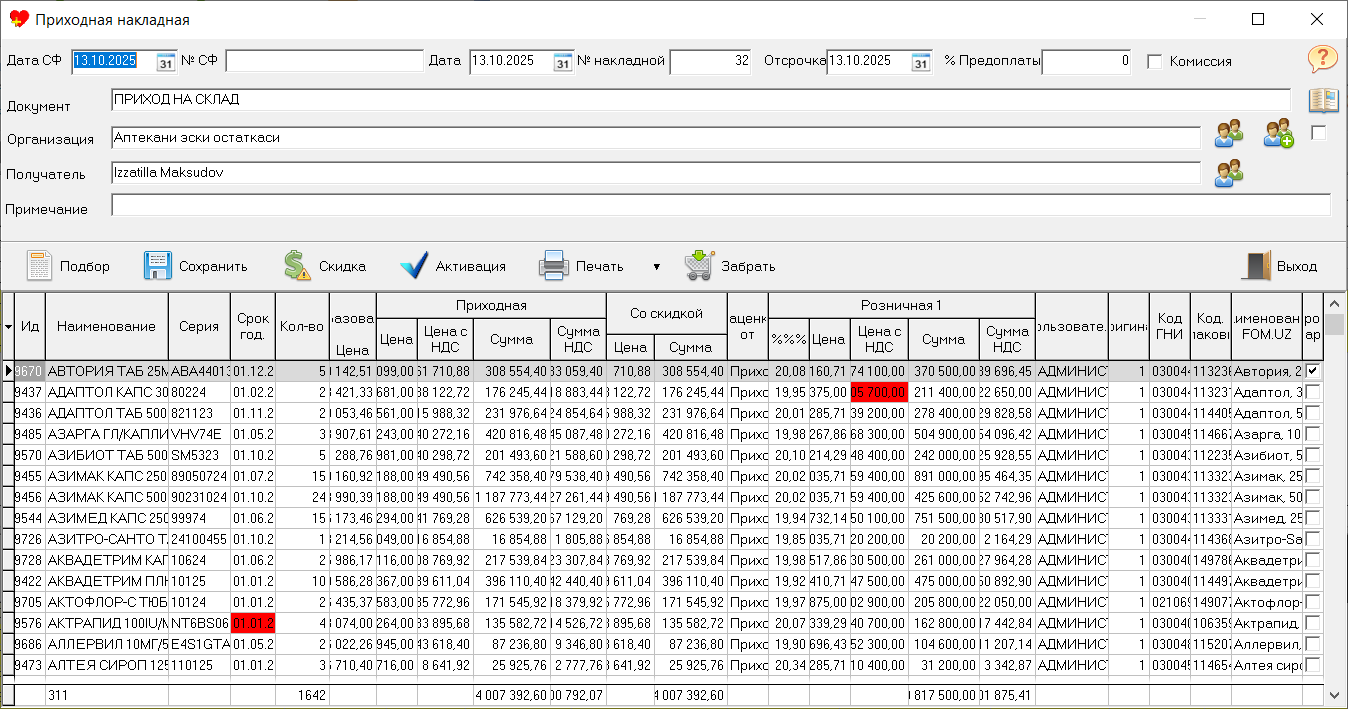Screen dimensions: 1348x709
Task: Open the document reference book icon
Action: 1323,100
